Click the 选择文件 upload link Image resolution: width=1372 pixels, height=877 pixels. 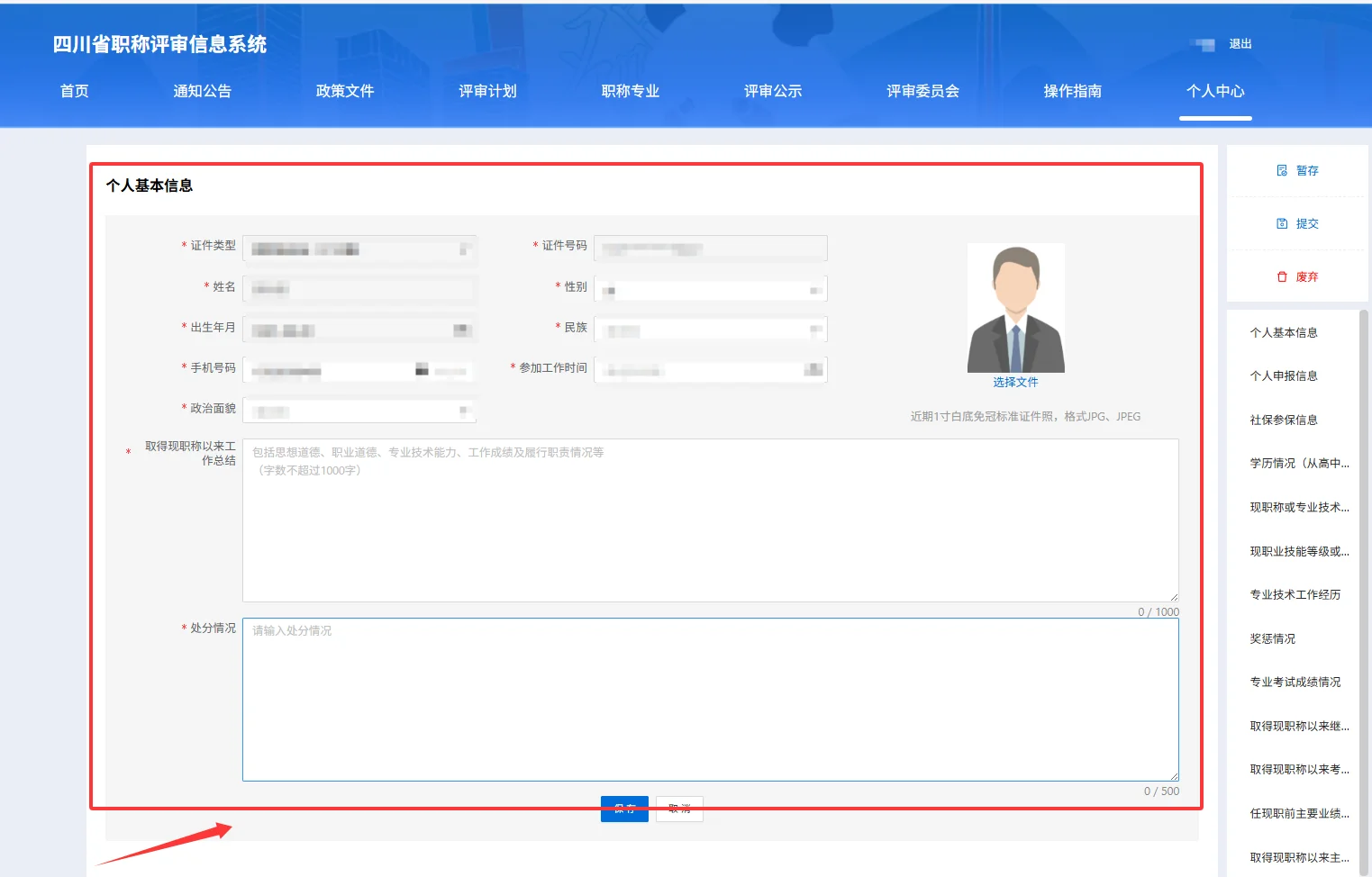tap(1016, 382)
